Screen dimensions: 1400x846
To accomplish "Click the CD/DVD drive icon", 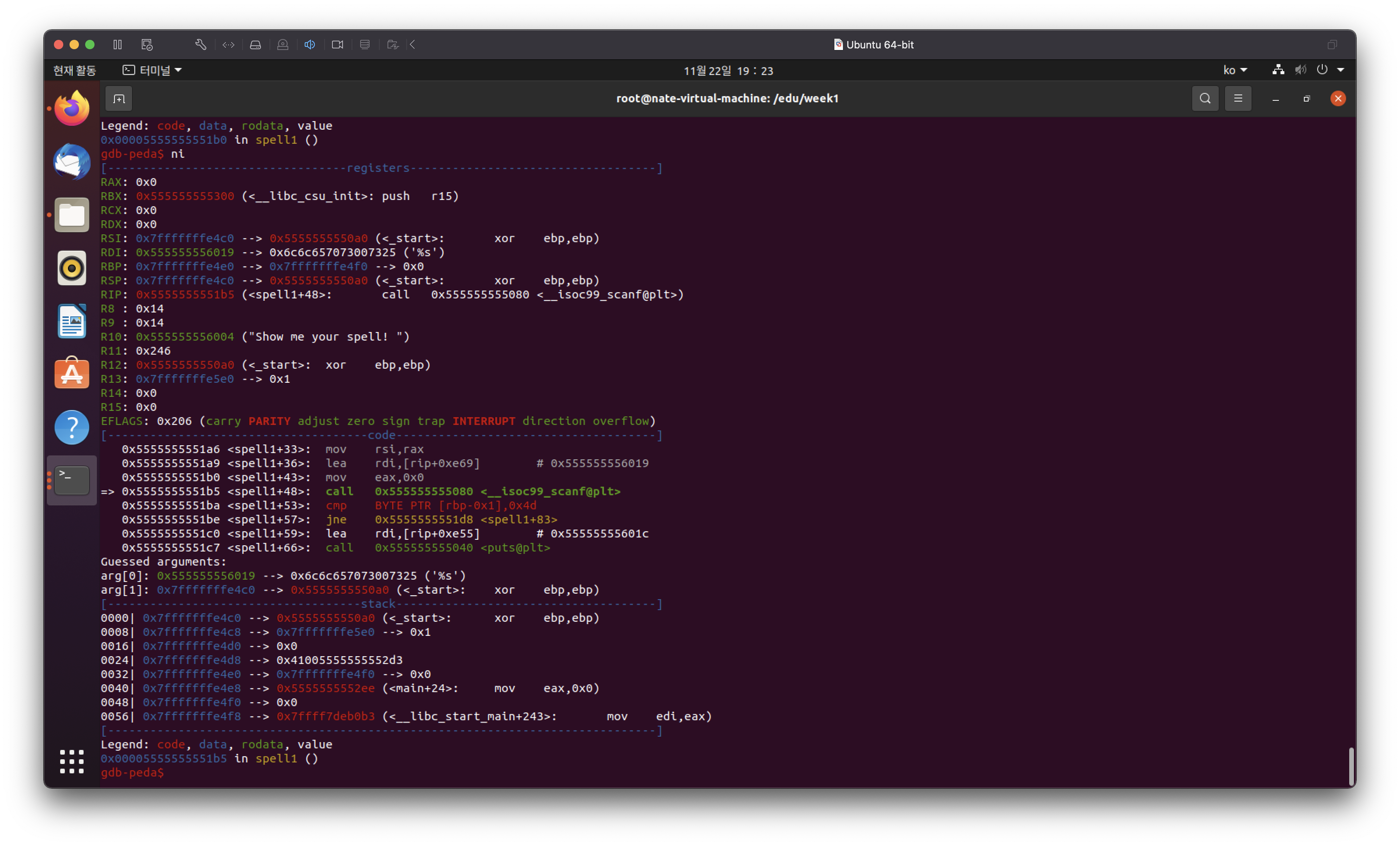I will coord(282,44).
